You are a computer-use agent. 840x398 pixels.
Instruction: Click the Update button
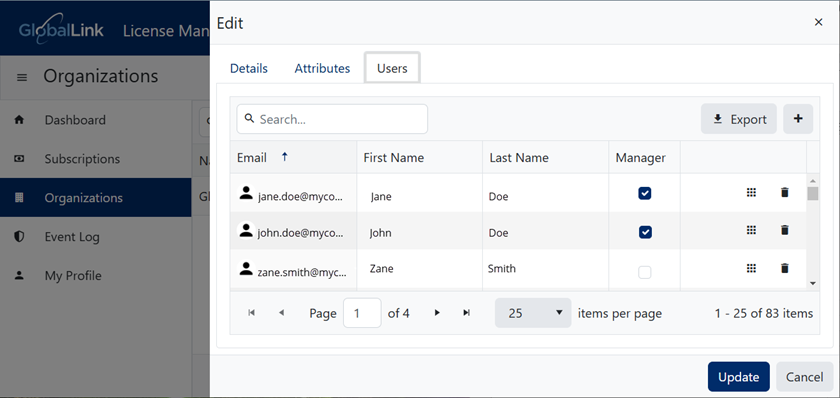click(739, 377)
